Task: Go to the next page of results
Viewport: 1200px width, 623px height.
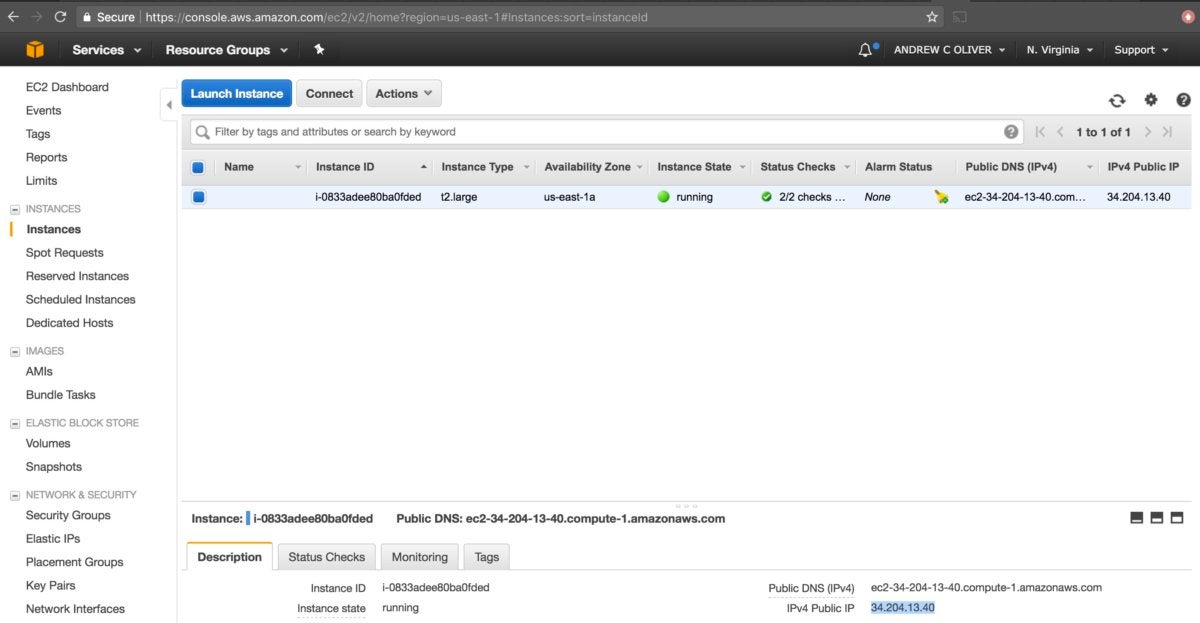Action: (1147, 132)
